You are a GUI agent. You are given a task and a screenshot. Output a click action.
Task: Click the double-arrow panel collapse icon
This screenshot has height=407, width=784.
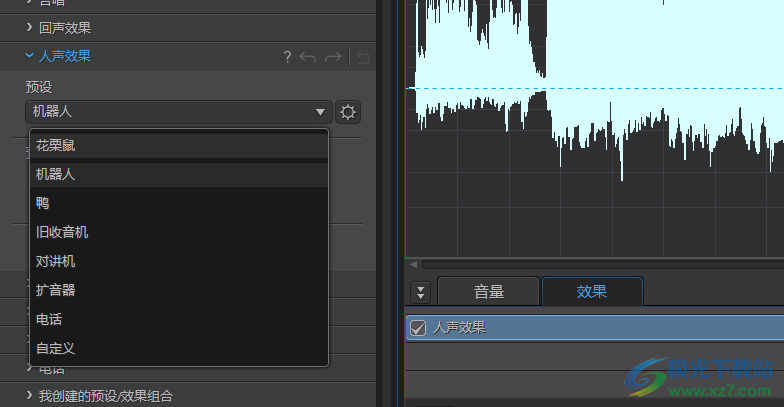click(x=420, y=292)
